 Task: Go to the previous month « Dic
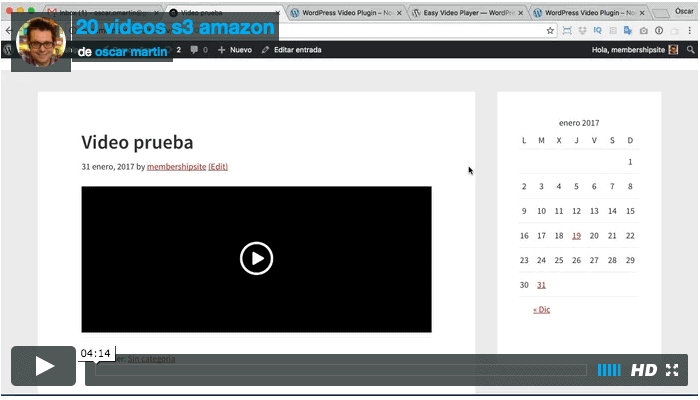[x=542, y=309]
